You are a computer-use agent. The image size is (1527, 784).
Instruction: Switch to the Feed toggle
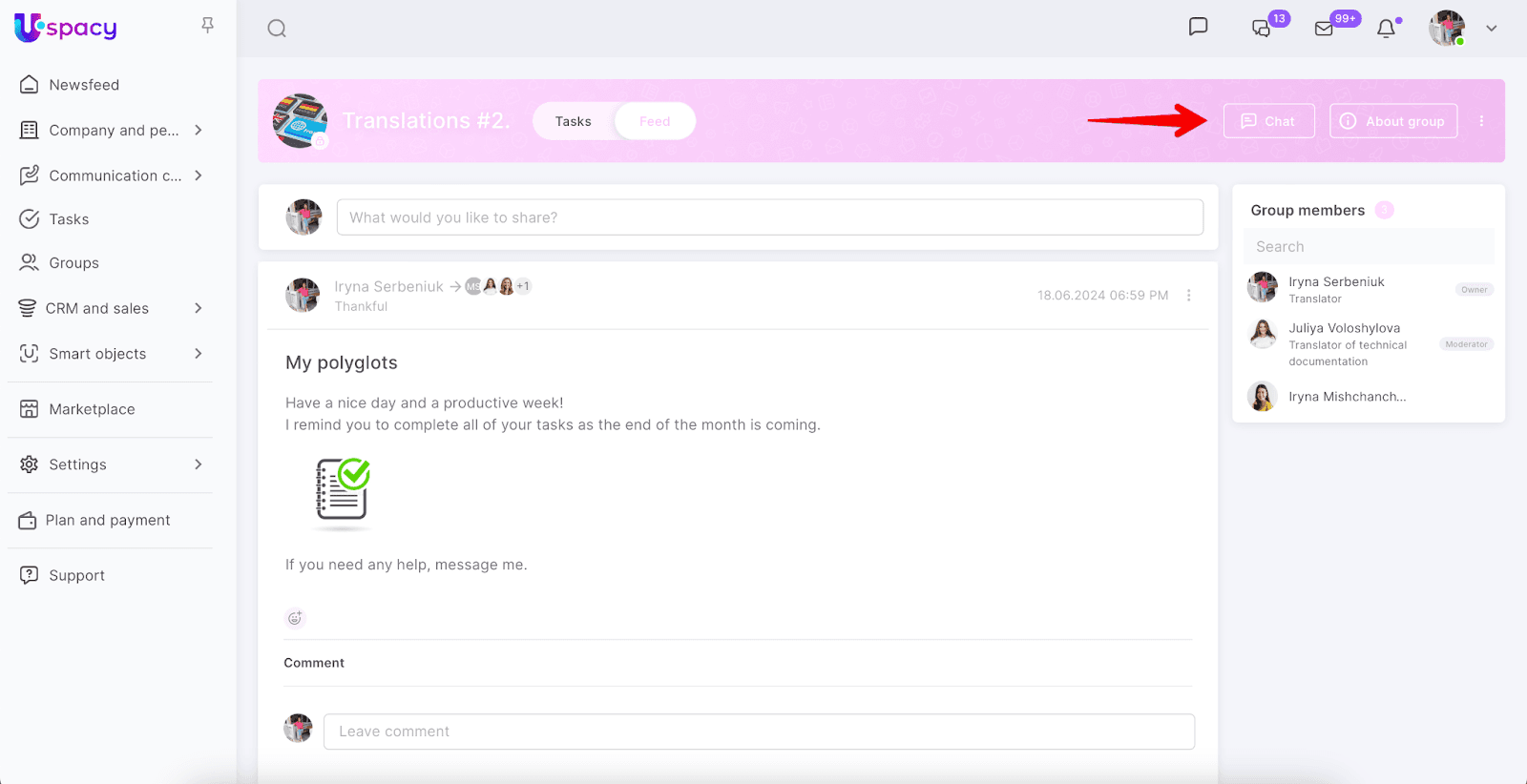click(655, 121)
